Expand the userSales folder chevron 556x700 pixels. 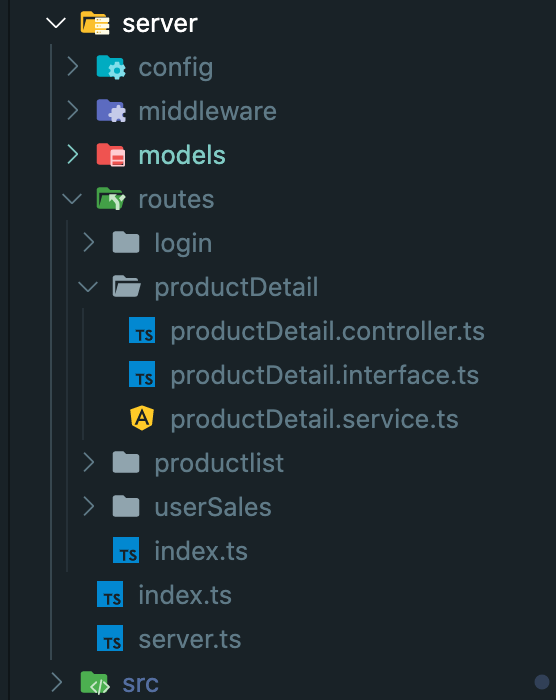click(x=89, y=507)
